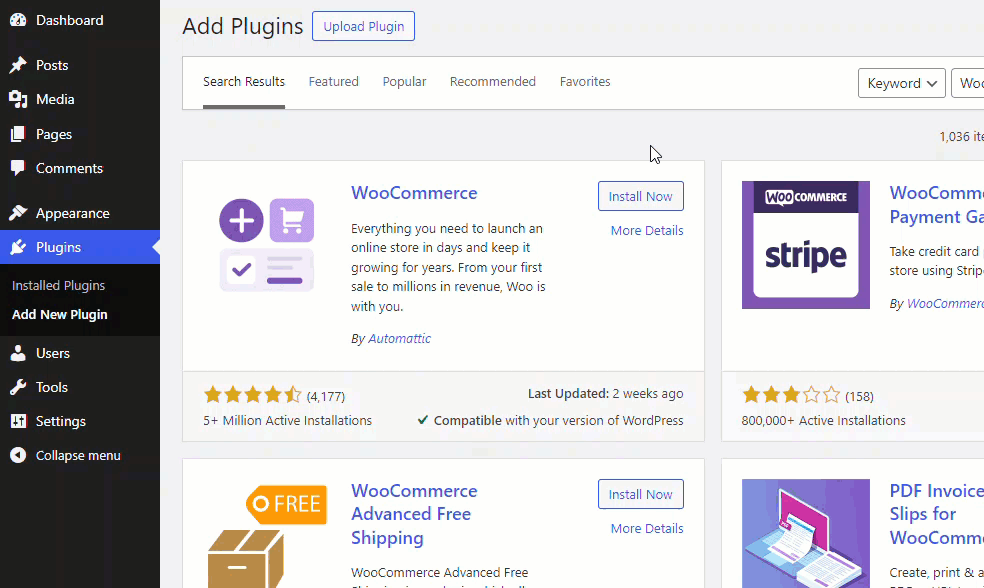Open the Settings menu item
Viewport: 984px width, 588px height.
[80, 421]
